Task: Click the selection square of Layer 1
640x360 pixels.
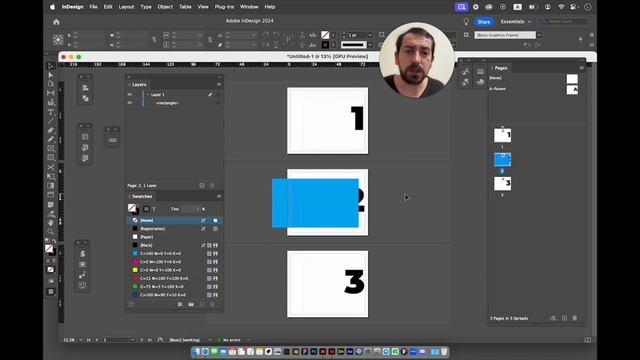Action: [218, 95]
